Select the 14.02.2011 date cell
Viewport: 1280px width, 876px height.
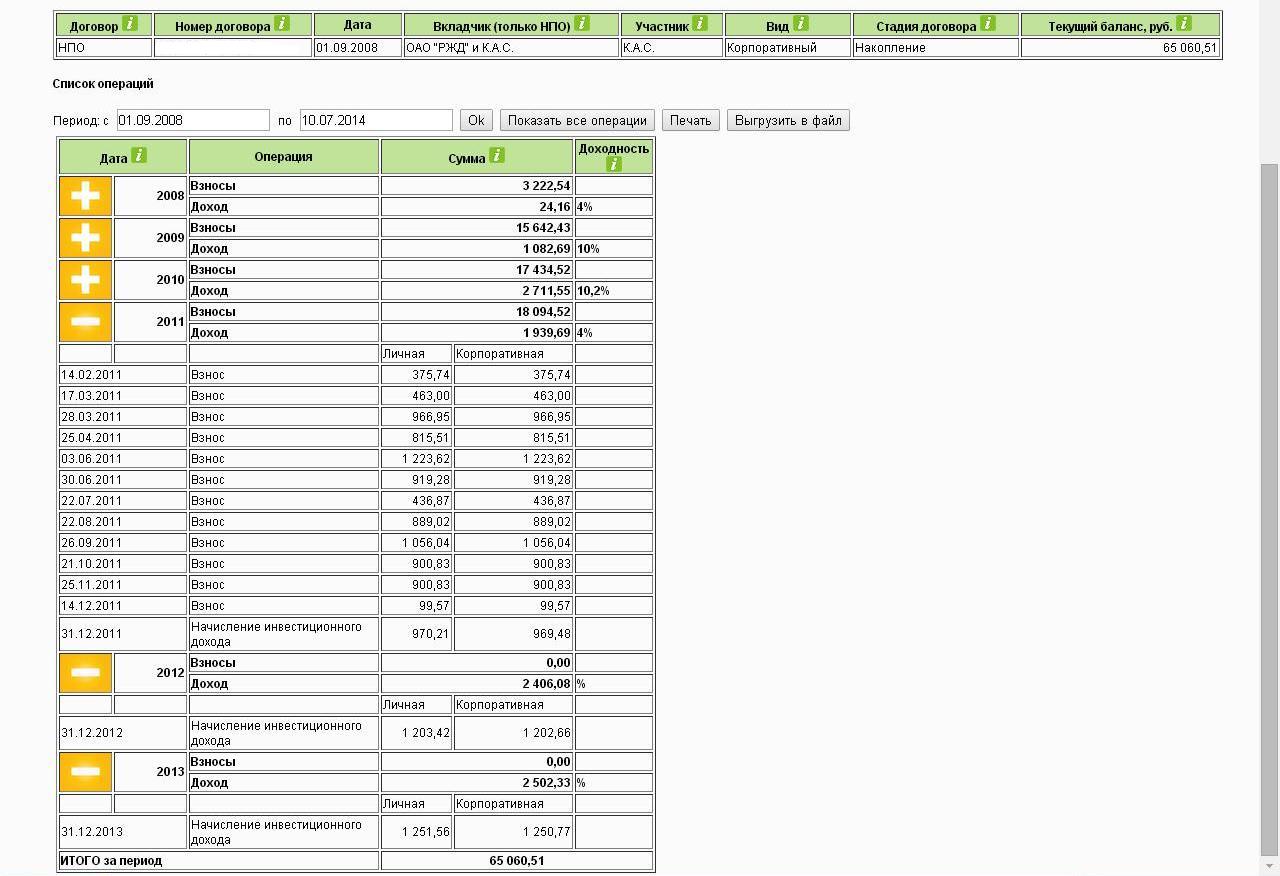(x=123, y=375)
